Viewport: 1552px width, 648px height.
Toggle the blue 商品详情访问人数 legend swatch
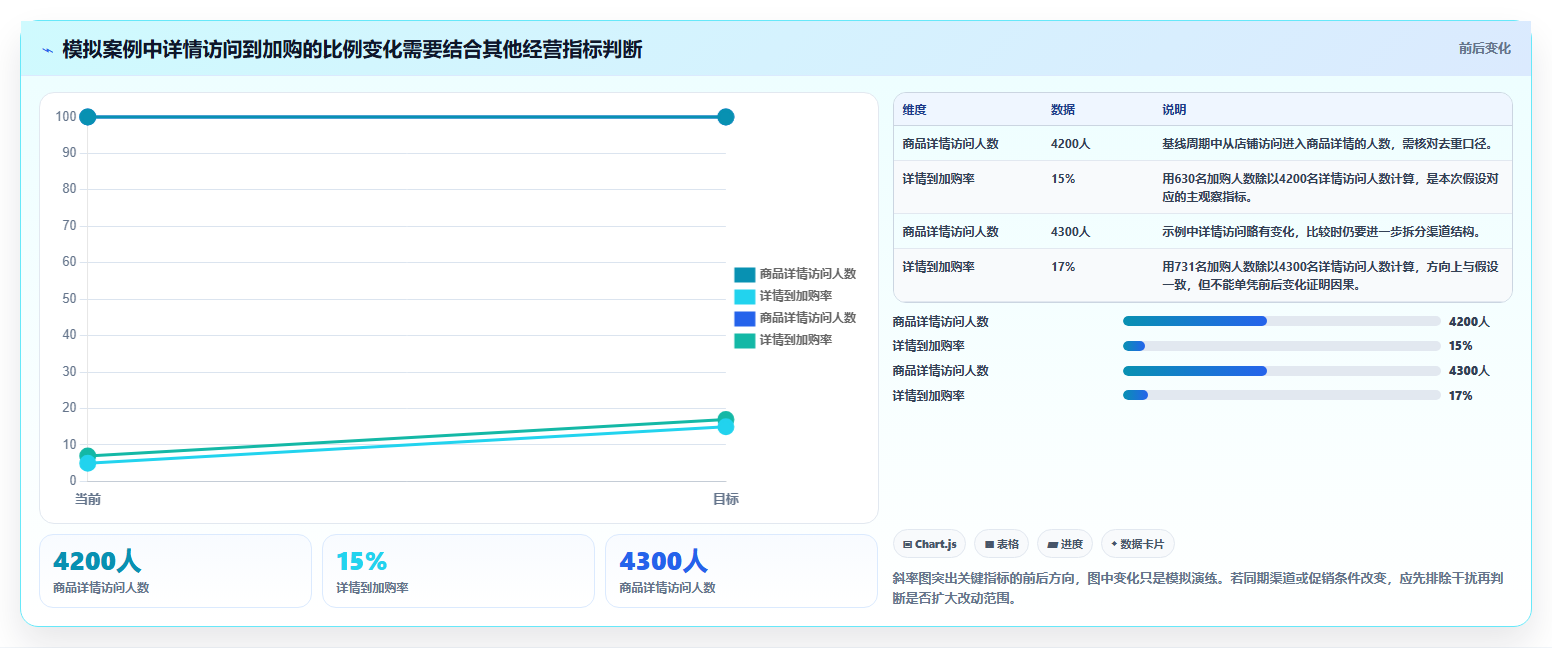click(745, 318)
